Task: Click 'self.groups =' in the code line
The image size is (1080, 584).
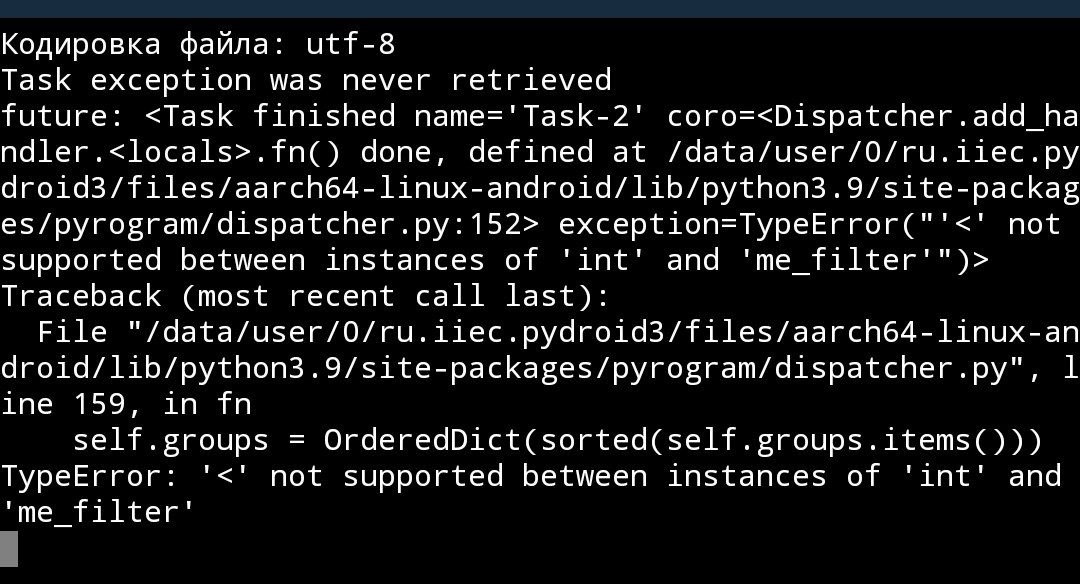Action: point(188,440)
